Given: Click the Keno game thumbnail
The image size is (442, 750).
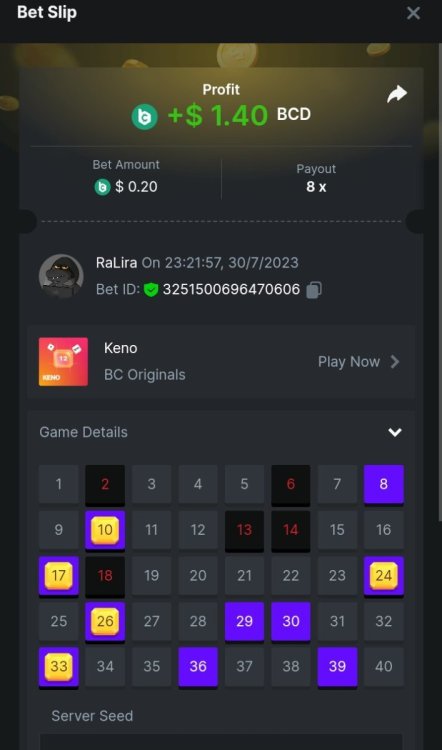Looking at the screenshot, I should coord(63,362).
